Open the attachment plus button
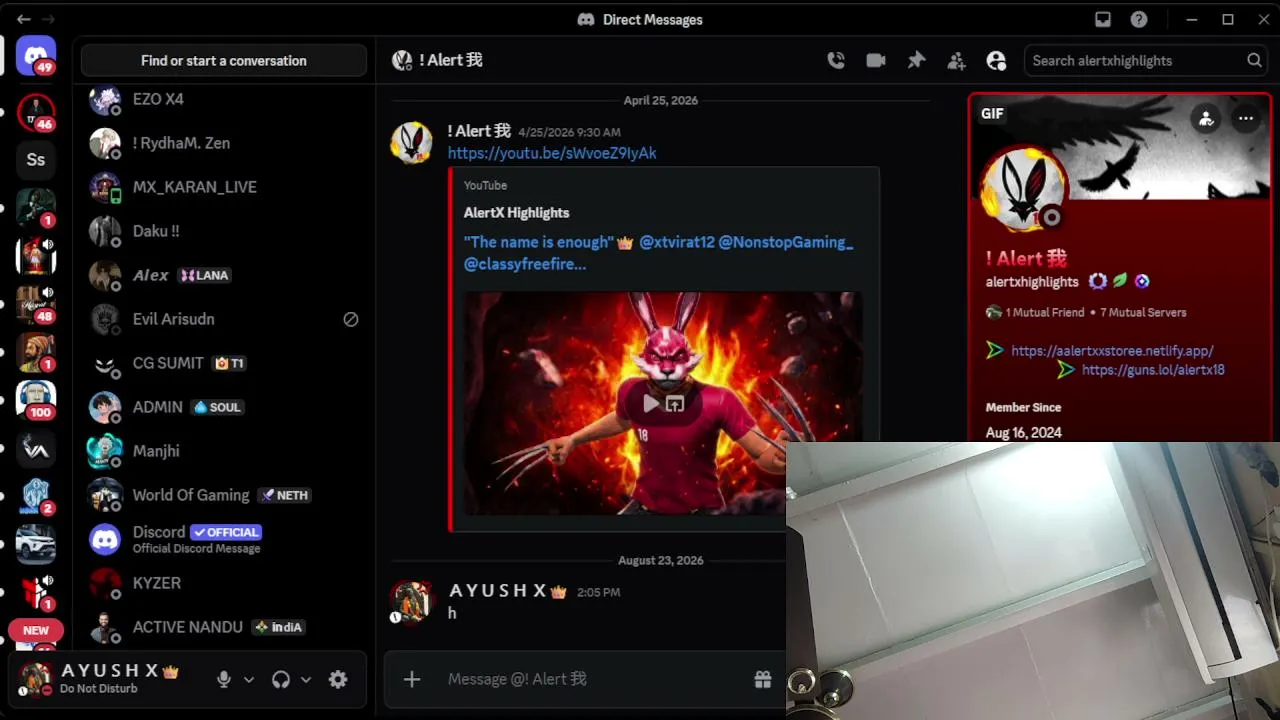This screenshot has width=1280, height=720. (x=412, y=679)
